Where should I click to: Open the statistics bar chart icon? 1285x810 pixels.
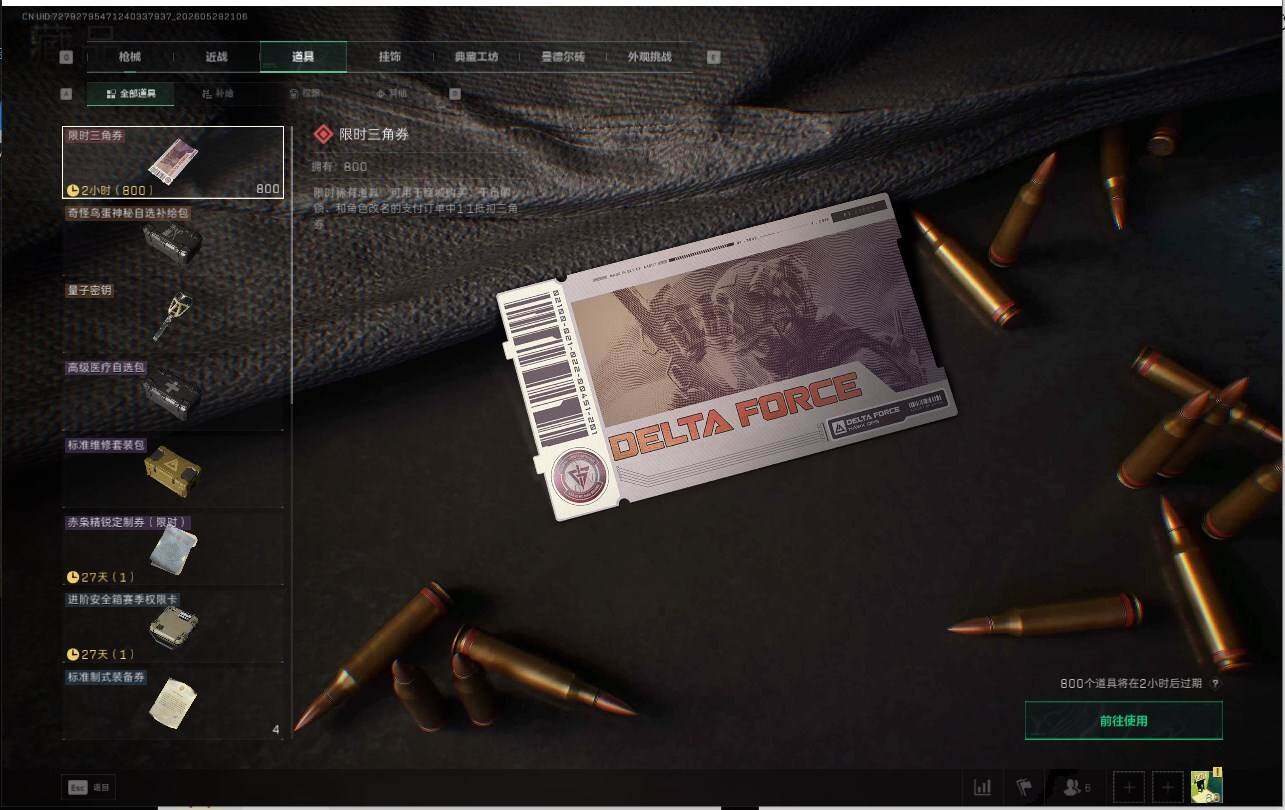click(982, 787)
